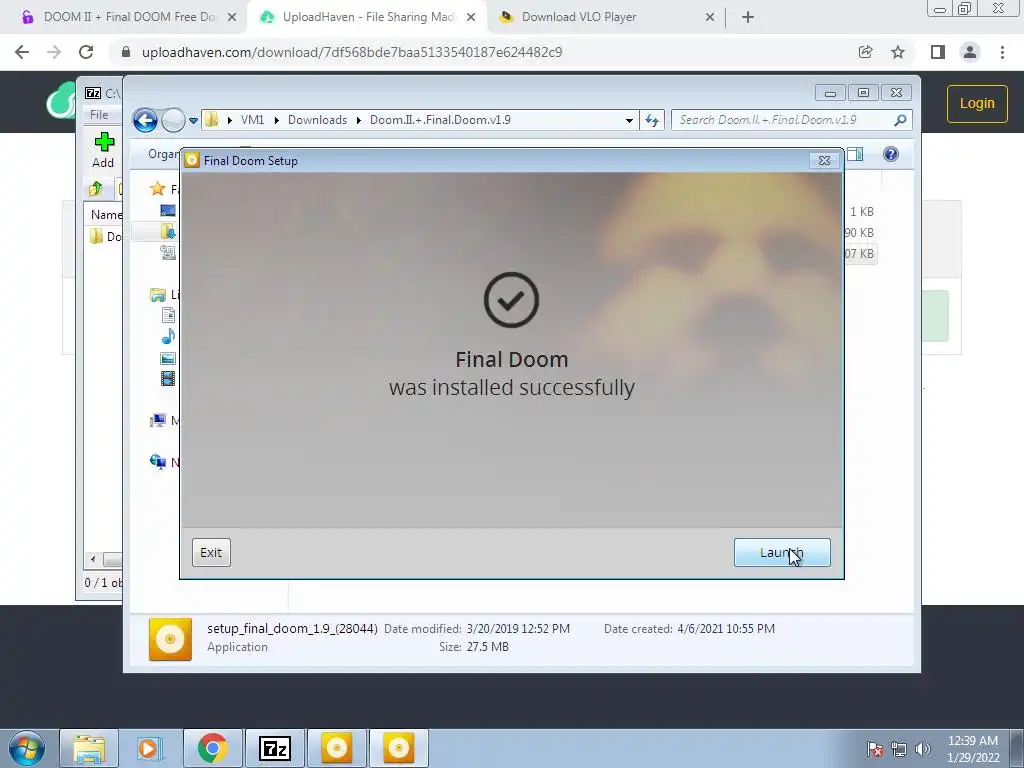Viewport: 1024px width, 768px height.
Task: Expand the Explorer address bar history dropdown
Action: (629, 120)
